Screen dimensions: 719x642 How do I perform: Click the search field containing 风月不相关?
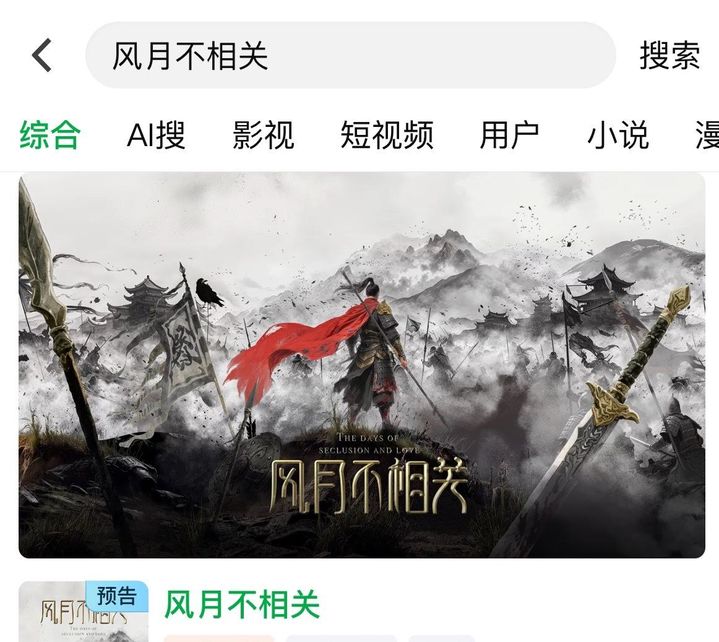[350, 55]
